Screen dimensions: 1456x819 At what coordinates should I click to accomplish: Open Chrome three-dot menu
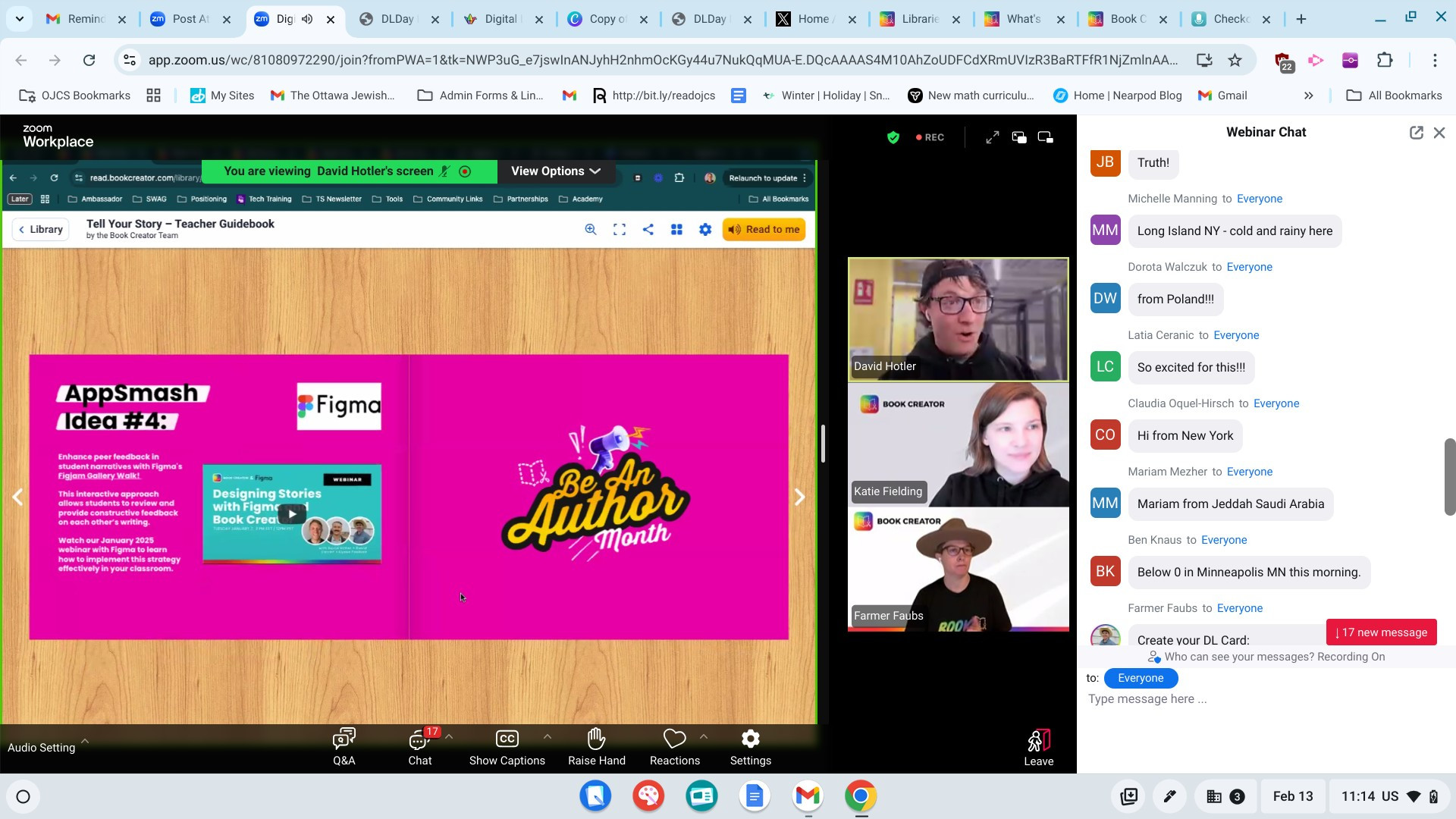[1435, 60]
